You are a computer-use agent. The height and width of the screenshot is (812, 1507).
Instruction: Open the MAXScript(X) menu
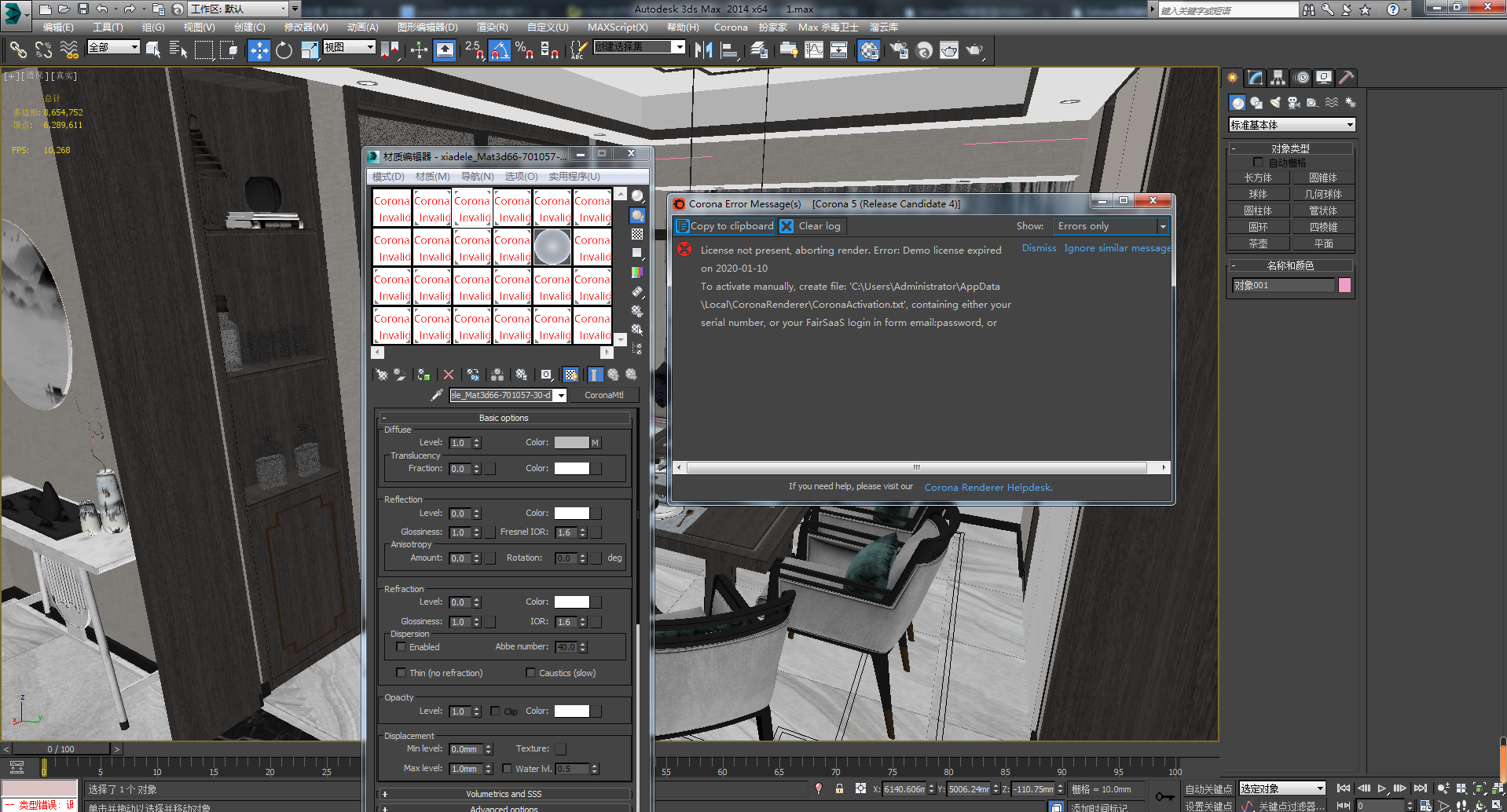pyautogui.click(x=618, y=27)
